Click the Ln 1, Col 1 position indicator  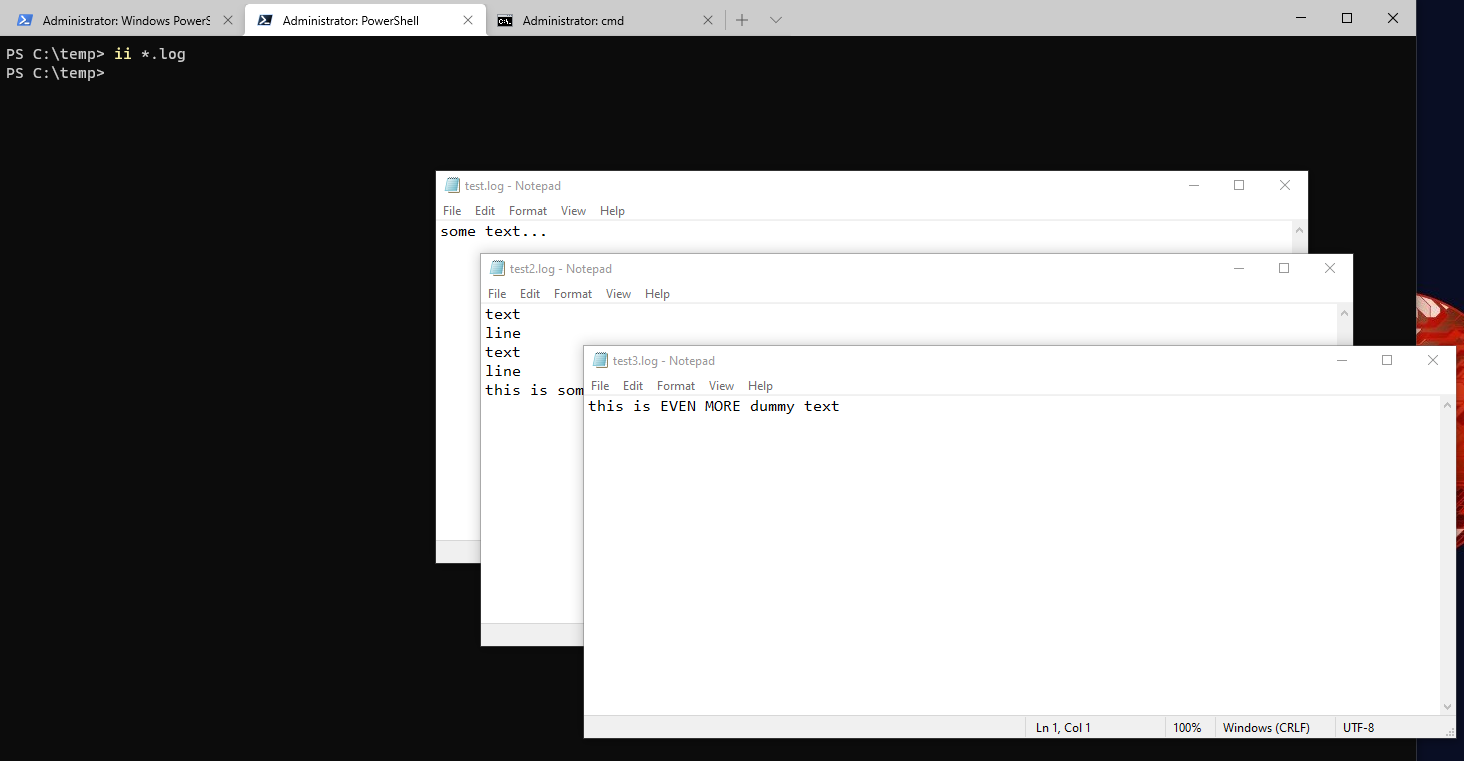tap(1062, 727)
